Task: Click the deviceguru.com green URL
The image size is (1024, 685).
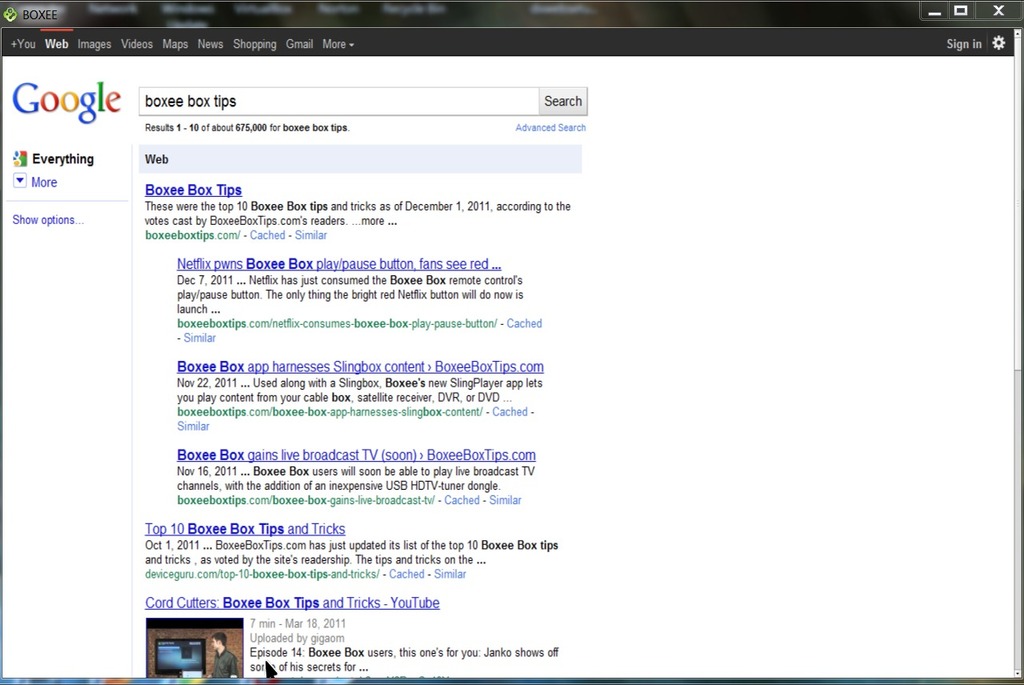Action: 262,574
